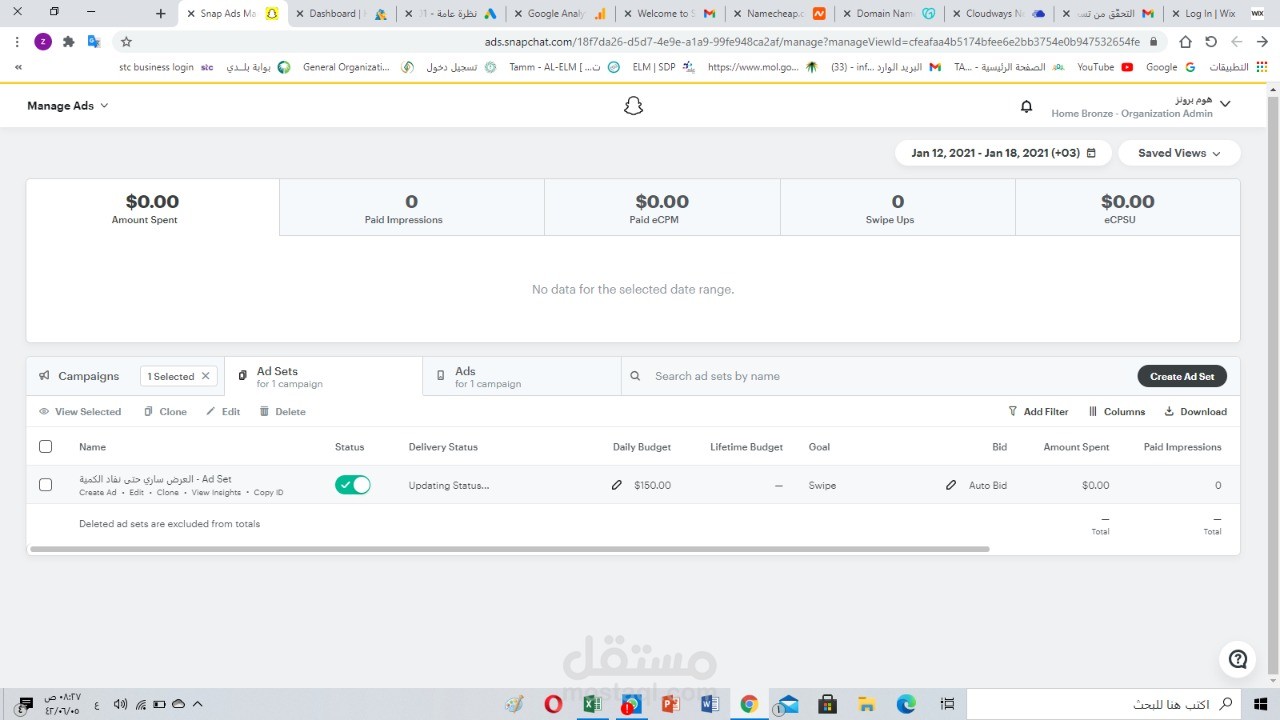1280x720 pixels.
Task: Click the Create Ad Set button
Action: coord(1182,376)
